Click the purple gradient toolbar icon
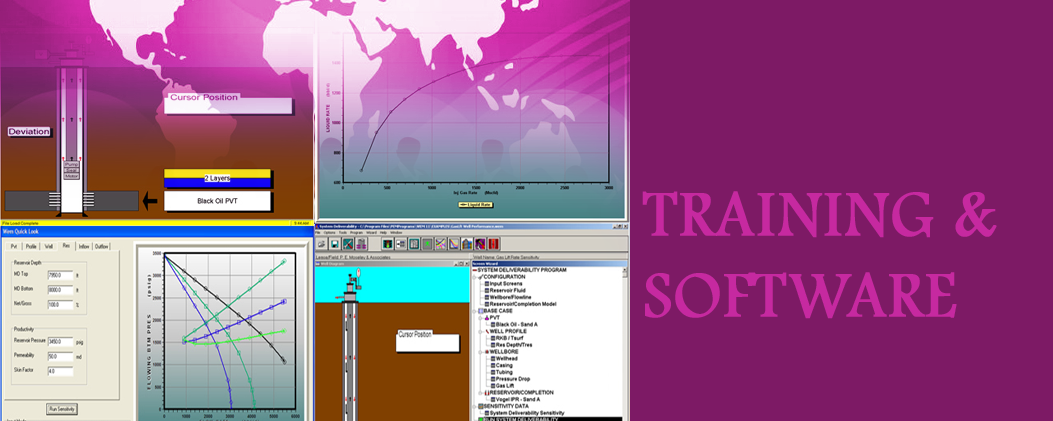Image resolution: width=1053 pixels, height=421 pixels. [x=480, y=244]
